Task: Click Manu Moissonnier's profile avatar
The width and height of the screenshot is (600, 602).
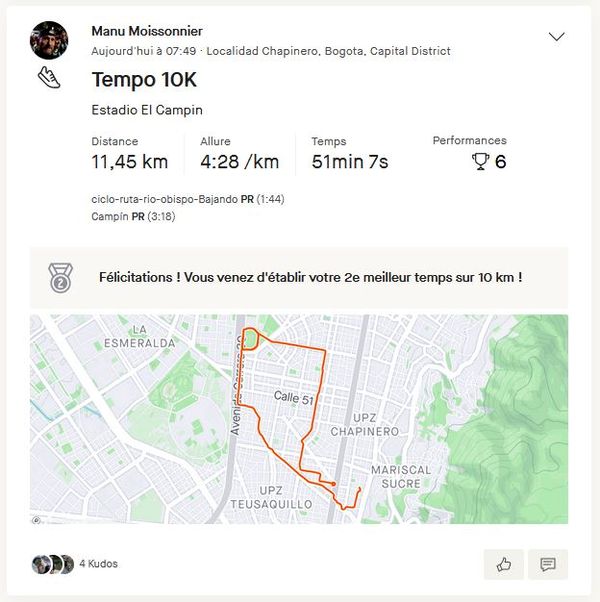Action: 50,40
